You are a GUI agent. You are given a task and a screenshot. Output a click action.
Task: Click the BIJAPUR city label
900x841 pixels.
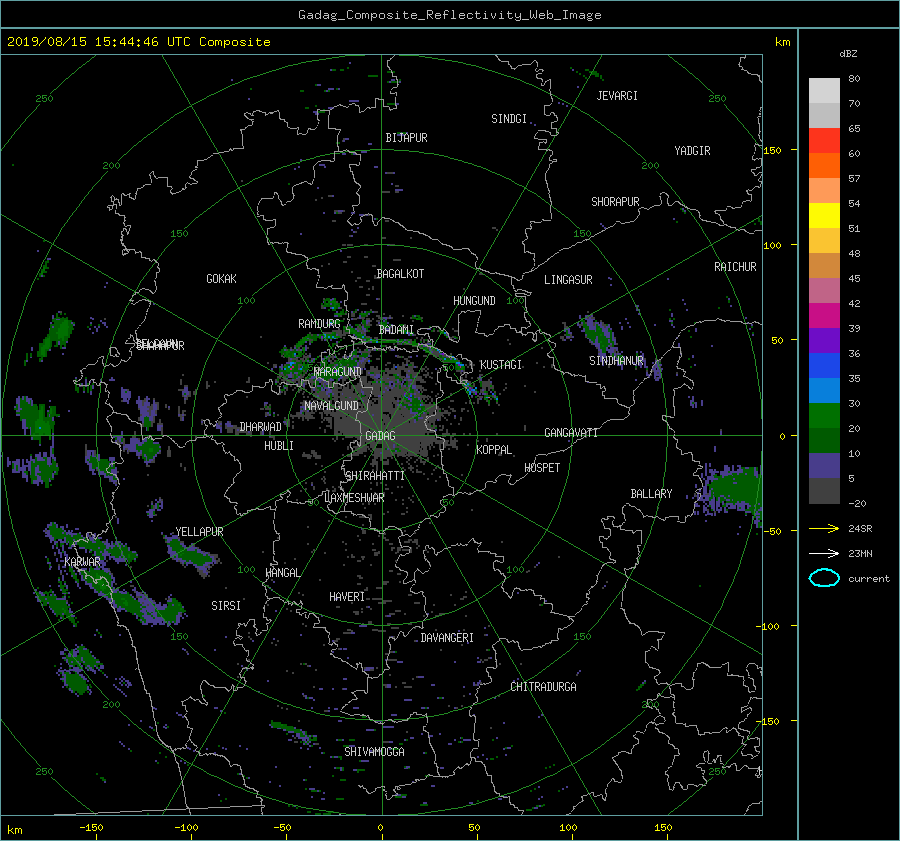pyautogui.click(x=406, y=138)
